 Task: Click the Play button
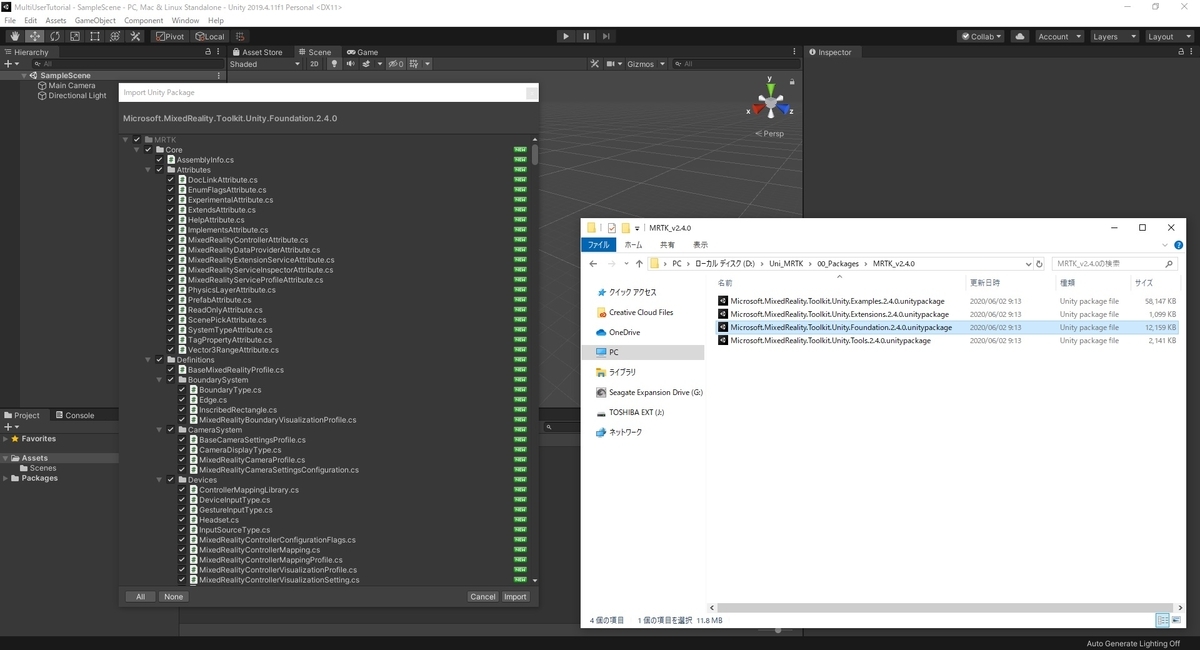[x=566, y=36]
